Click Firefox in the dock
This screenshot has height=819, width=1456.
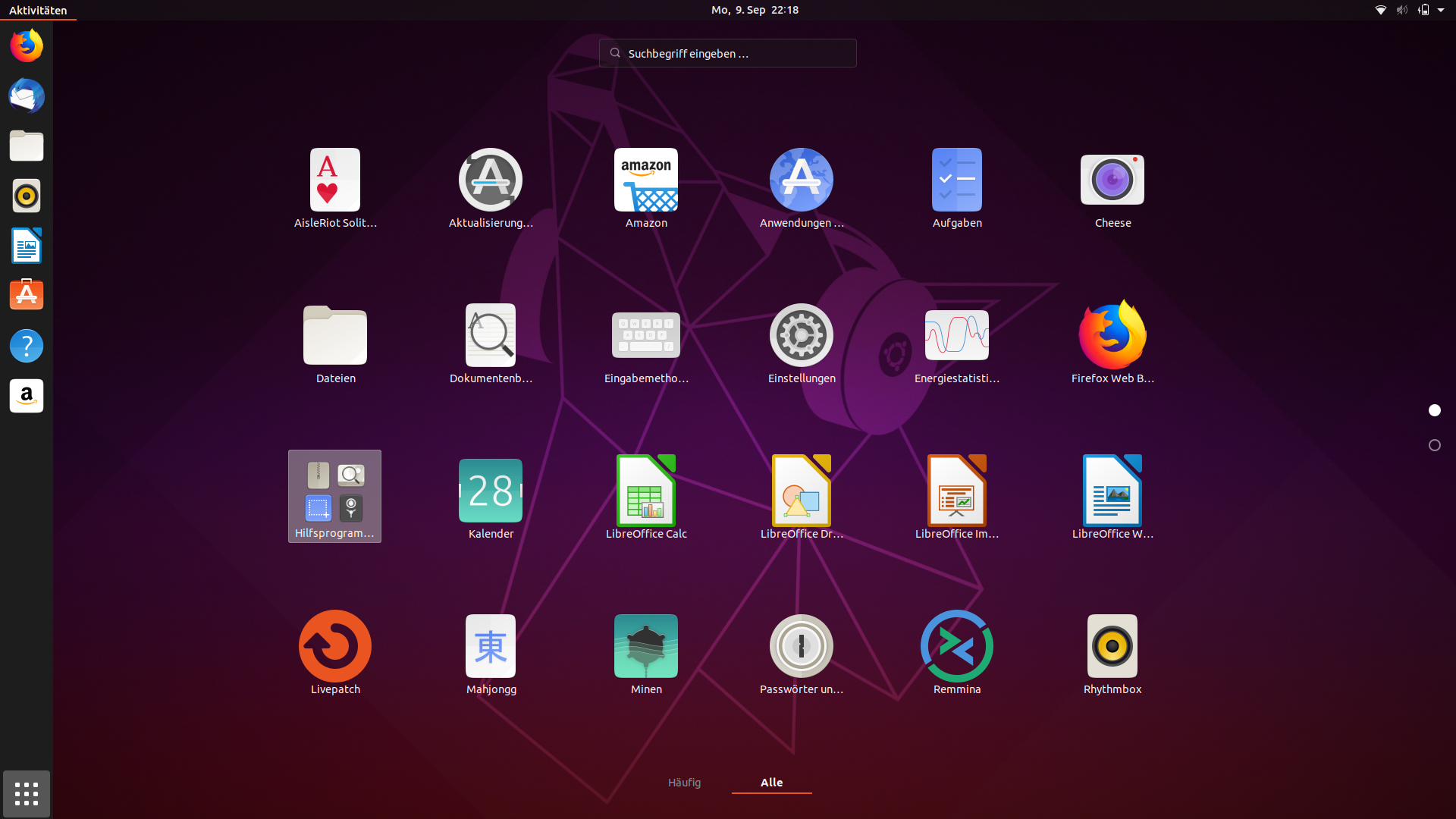click(x=27, y=46)
